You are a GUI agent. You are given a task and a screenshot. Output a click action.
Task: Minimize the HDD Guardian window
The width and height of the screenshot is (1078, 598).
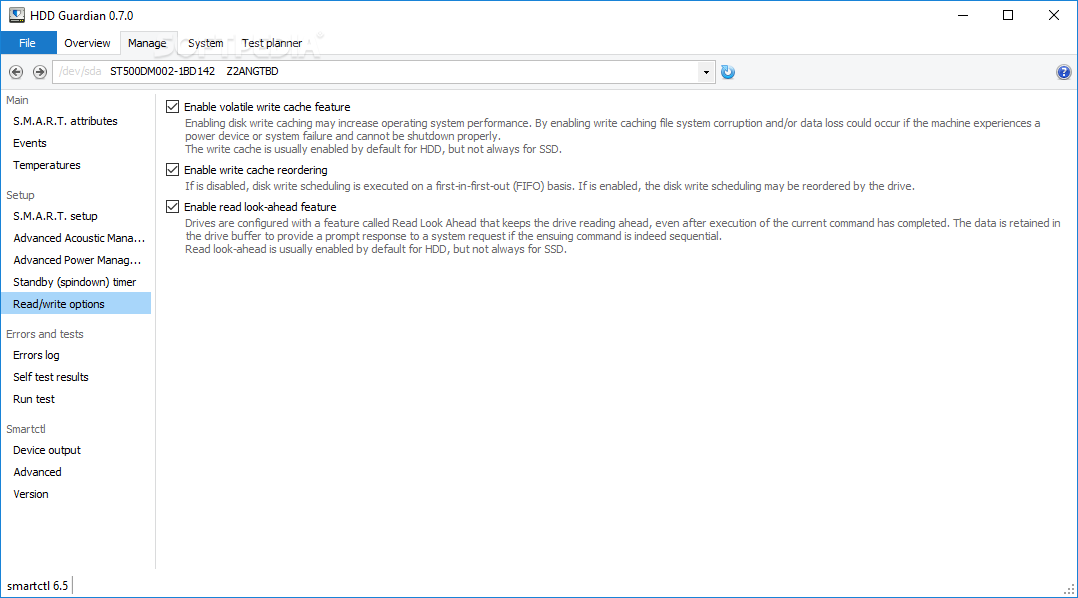point(962,15)
